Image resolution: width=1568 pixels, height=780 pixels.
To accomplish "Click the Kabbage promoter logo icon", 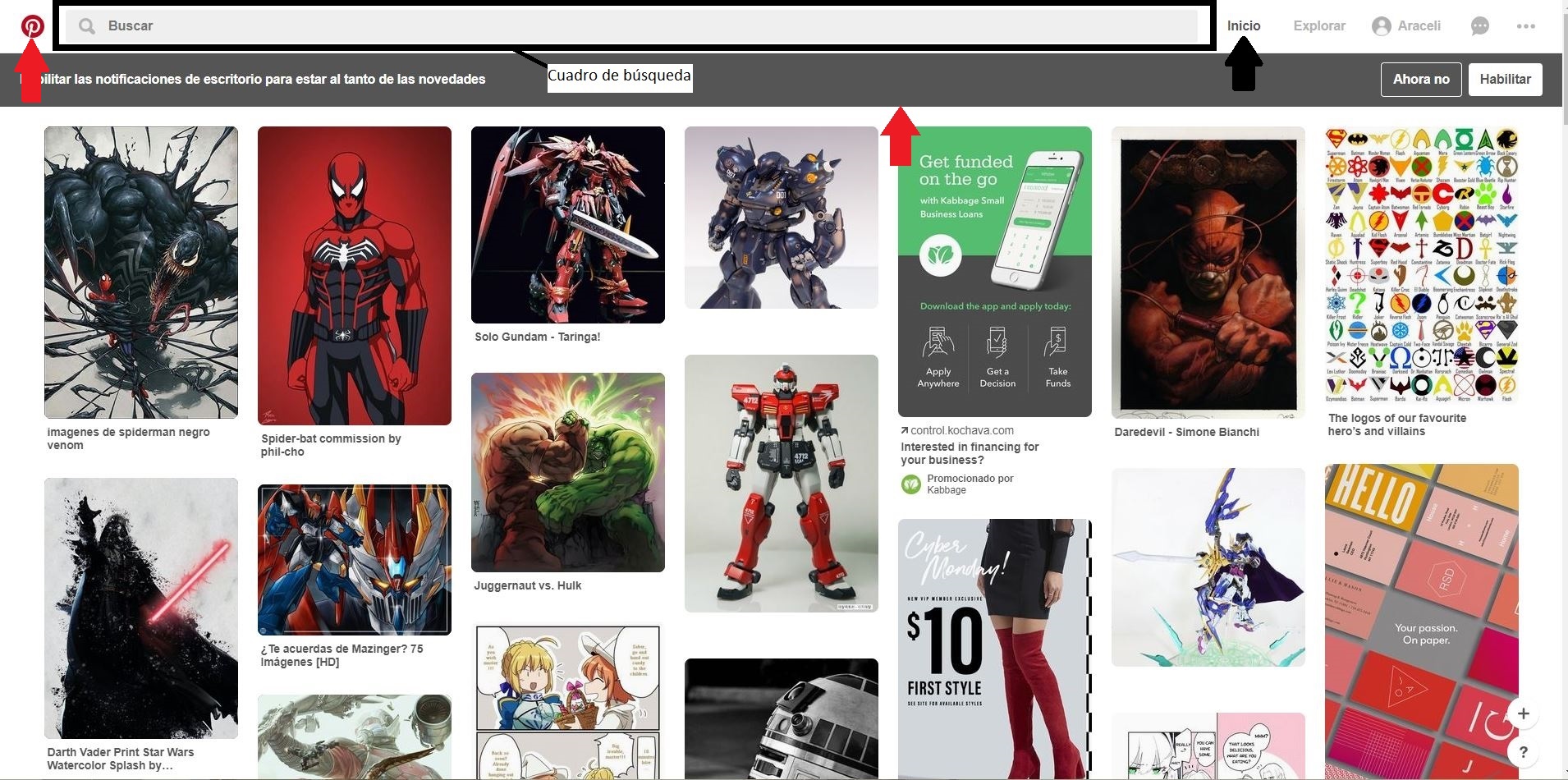I will [911, 484].
